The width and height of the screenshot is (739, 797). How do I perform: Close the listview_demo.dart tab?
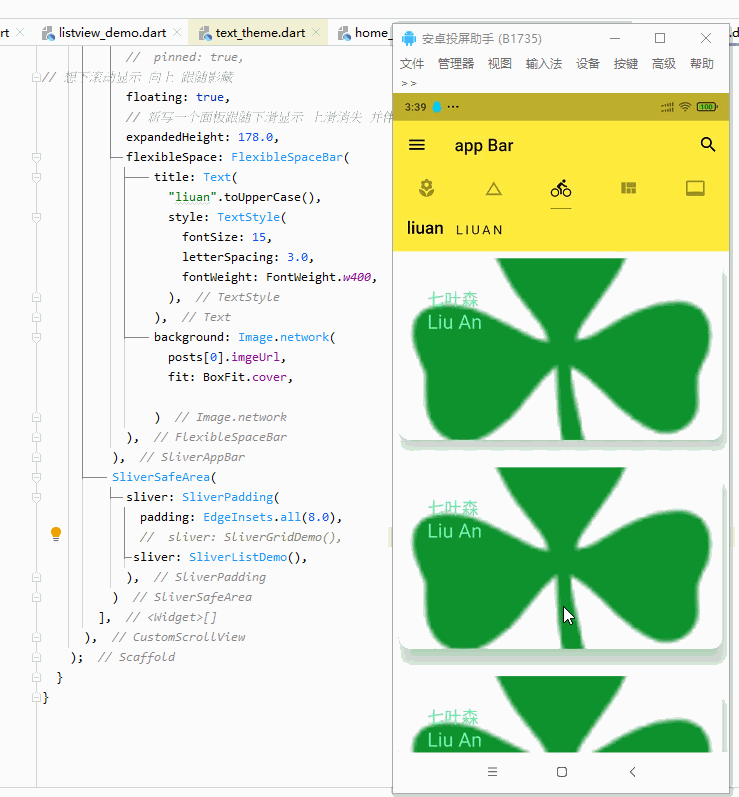point(177,33)
